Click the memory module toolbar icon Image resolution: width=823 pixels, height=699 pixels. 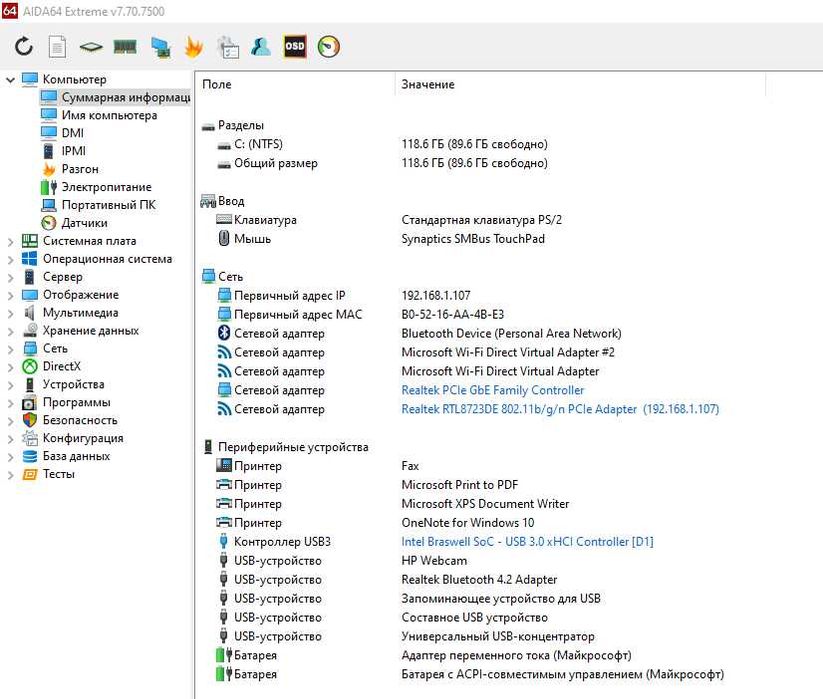[125, 47]
